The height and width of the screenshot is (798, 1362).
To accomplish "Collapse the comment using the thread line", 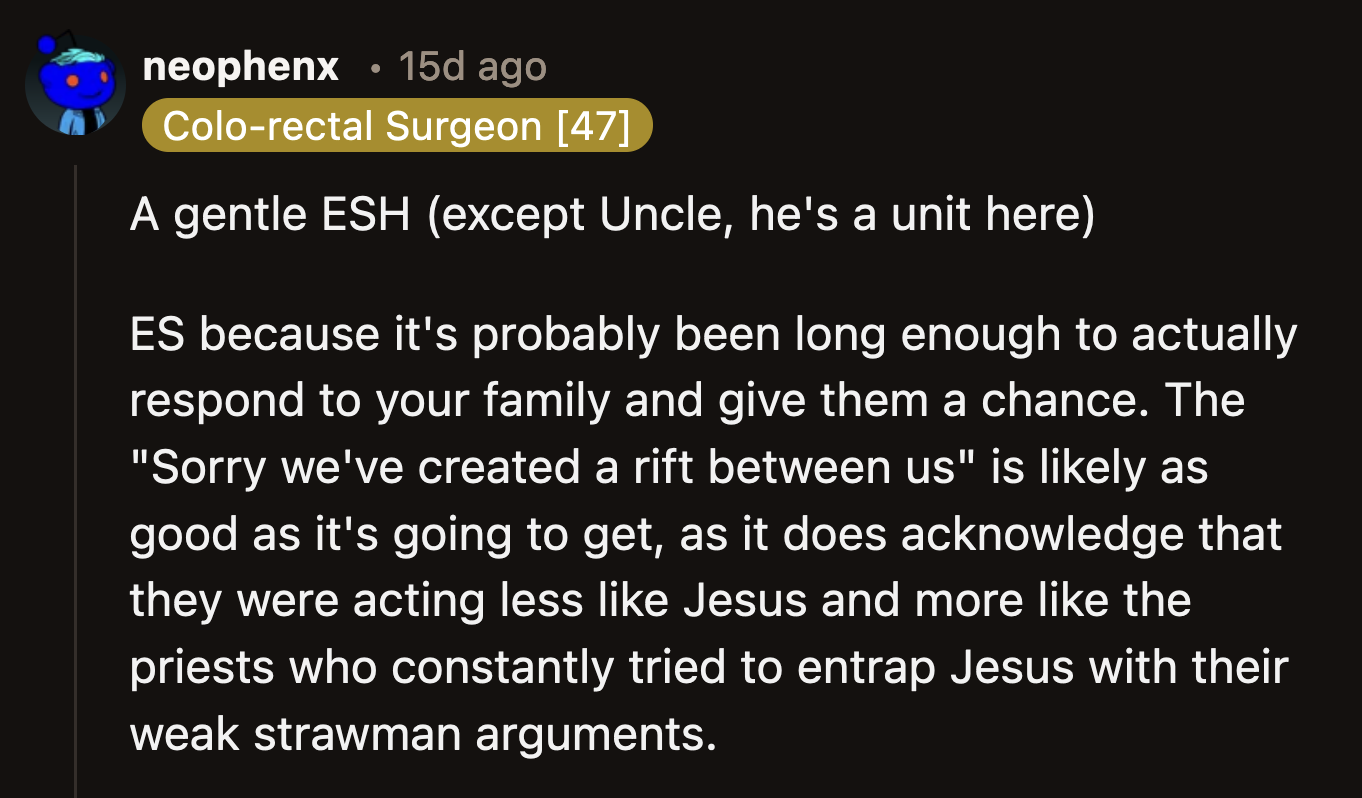I will coord(78,450).
